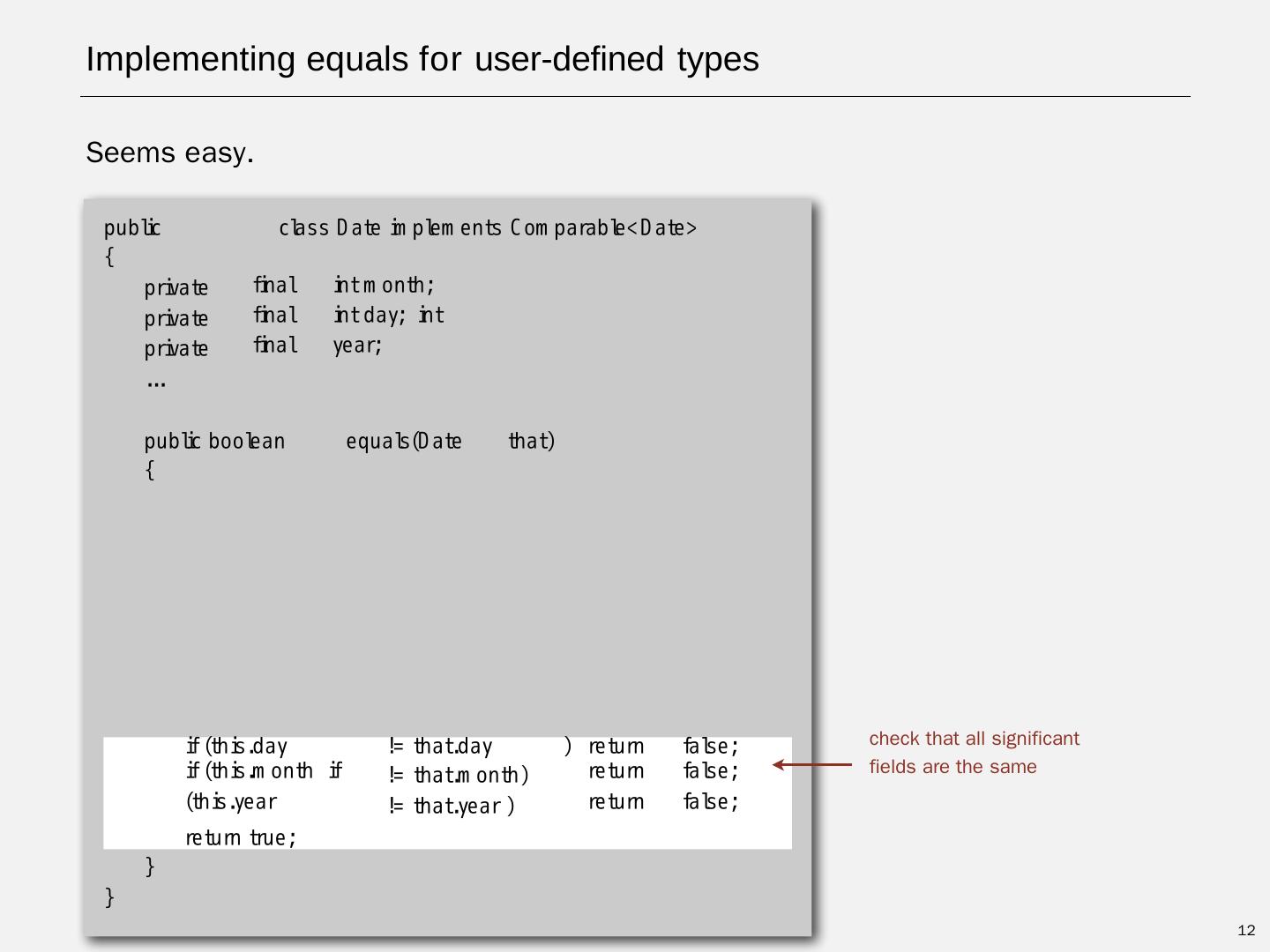
Task: Click the "return true;" statement
Action: [x=241, y=837]
